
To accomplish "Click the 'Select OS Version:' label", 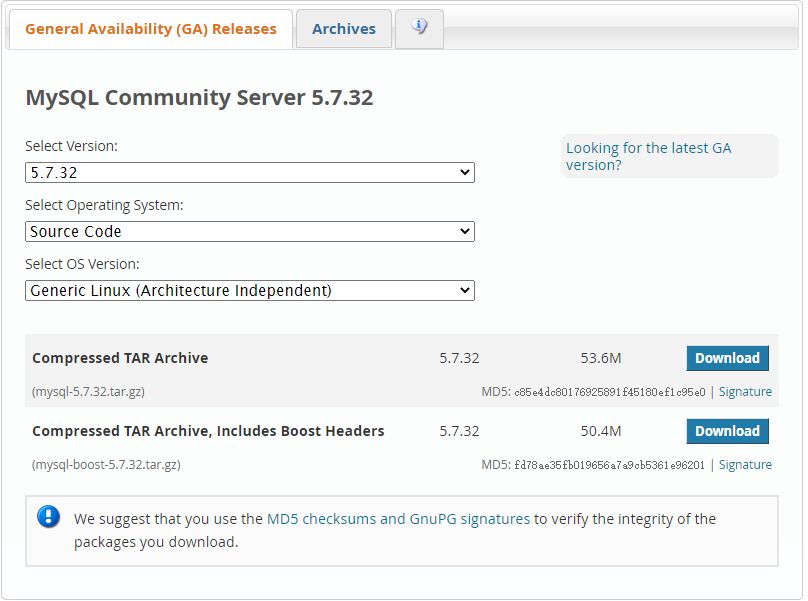I will tap(82, 264).
